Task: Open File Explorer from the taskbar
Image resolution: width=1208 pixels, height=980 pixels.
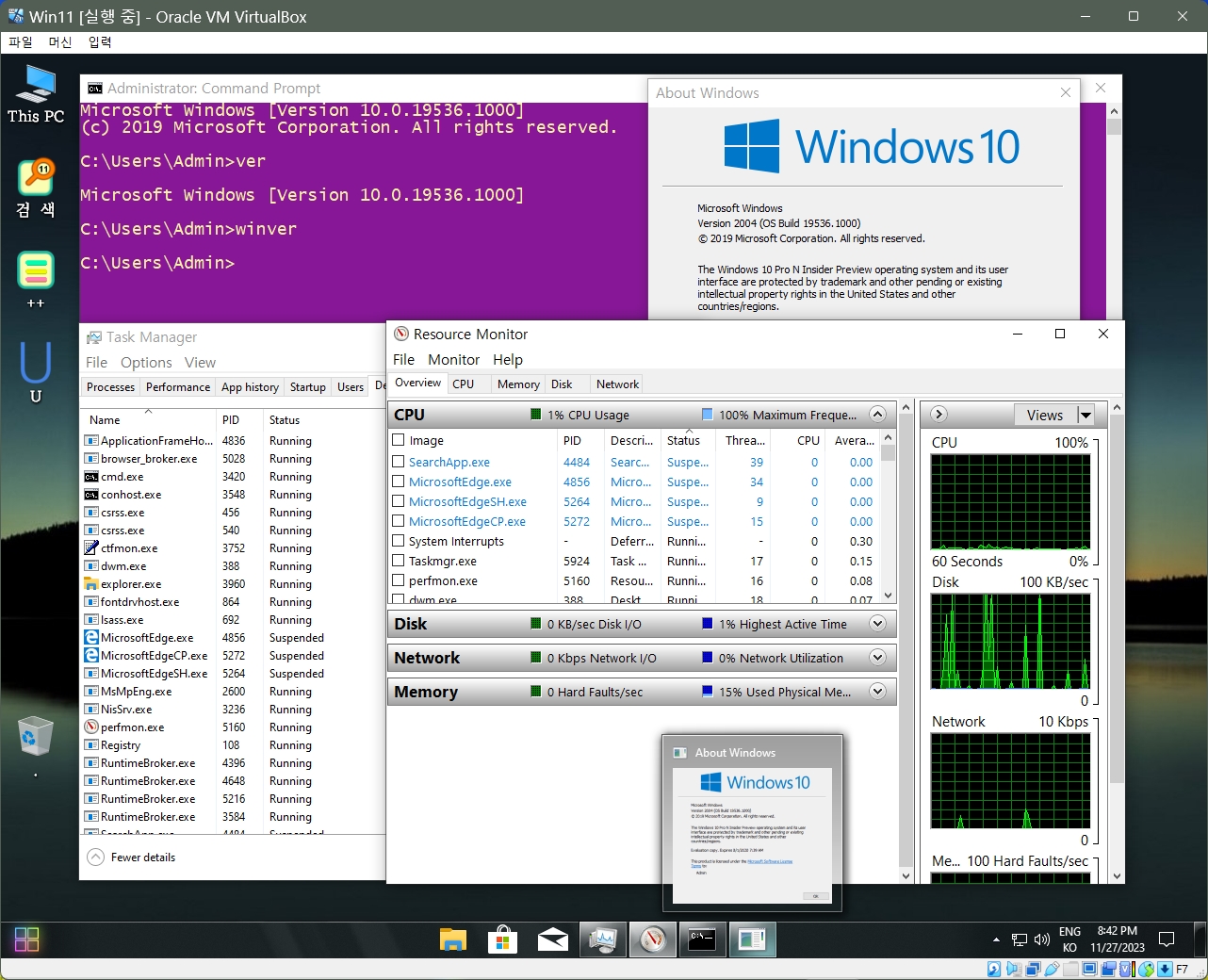Action: [453, 939]
